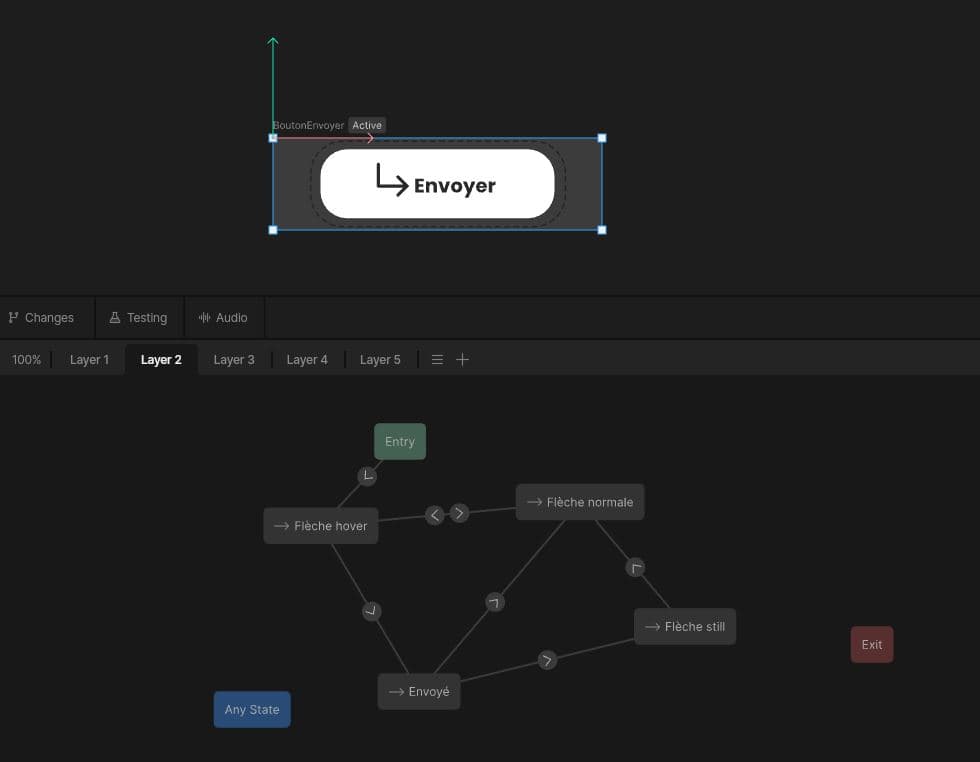Click the add layer plus icon
The image size is (980, 762).
(462, 360)
